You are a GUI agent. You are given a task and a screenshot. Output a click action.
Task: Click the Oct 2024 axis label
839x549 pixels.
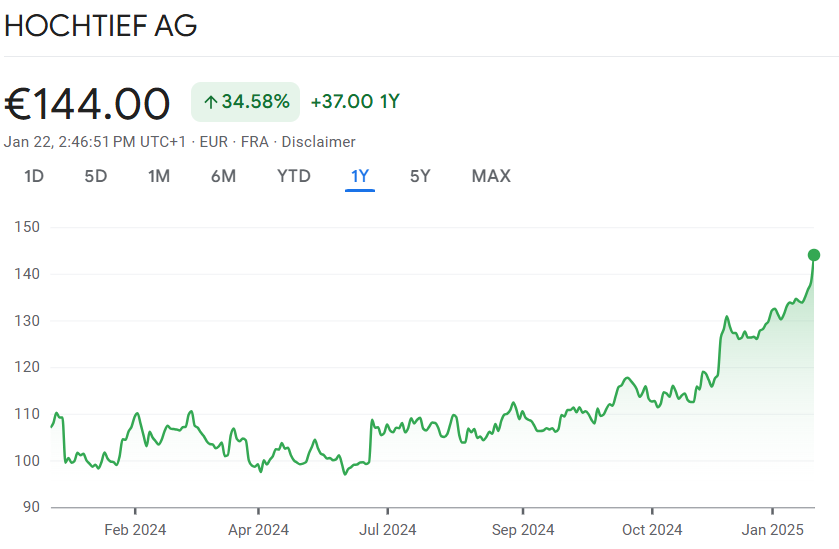tap(652, 530)
